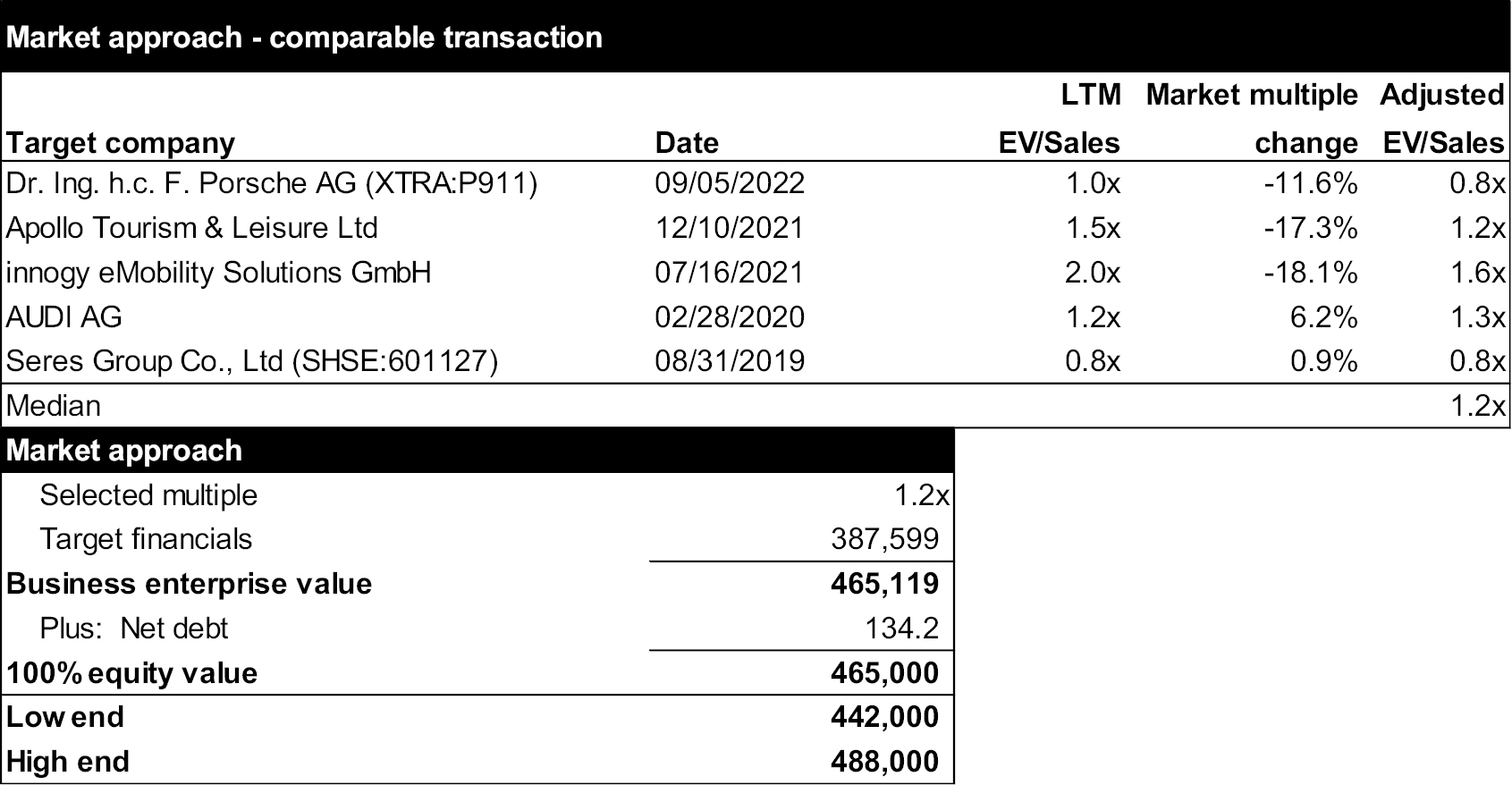Select the AUDI AG cell
Image resolution: width=1512 pixels, height=785 pixels.
(63, 317)
